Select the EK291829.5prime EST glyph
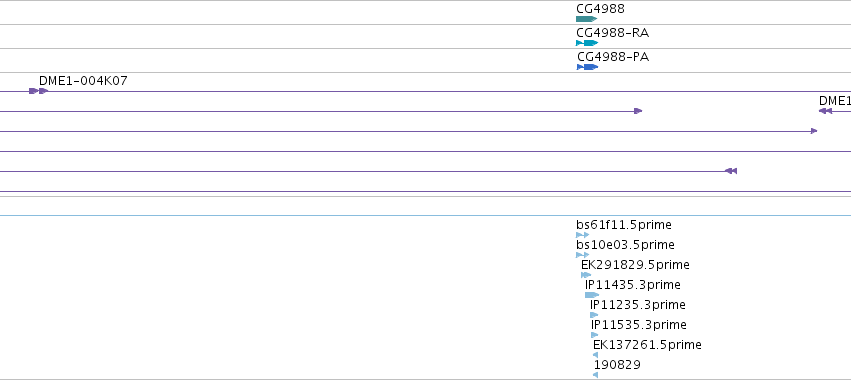 [586, 275]
